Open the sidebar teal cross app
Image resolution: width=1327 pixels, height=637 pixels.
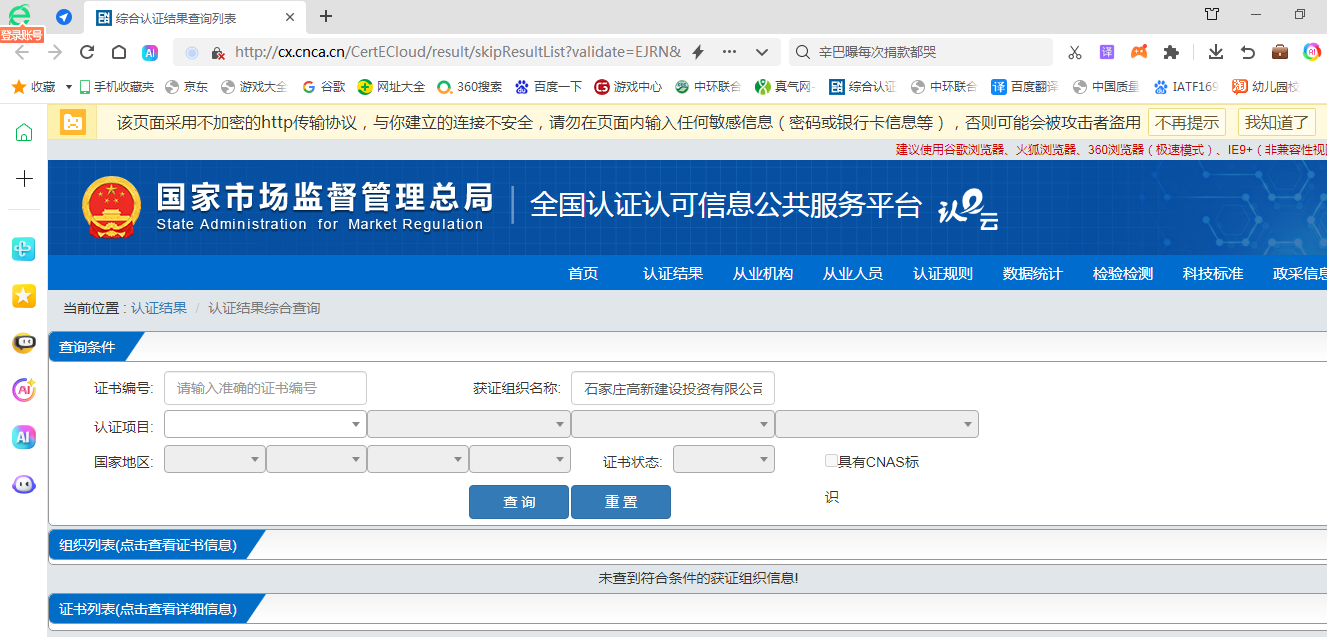click(x=24, y=249)
